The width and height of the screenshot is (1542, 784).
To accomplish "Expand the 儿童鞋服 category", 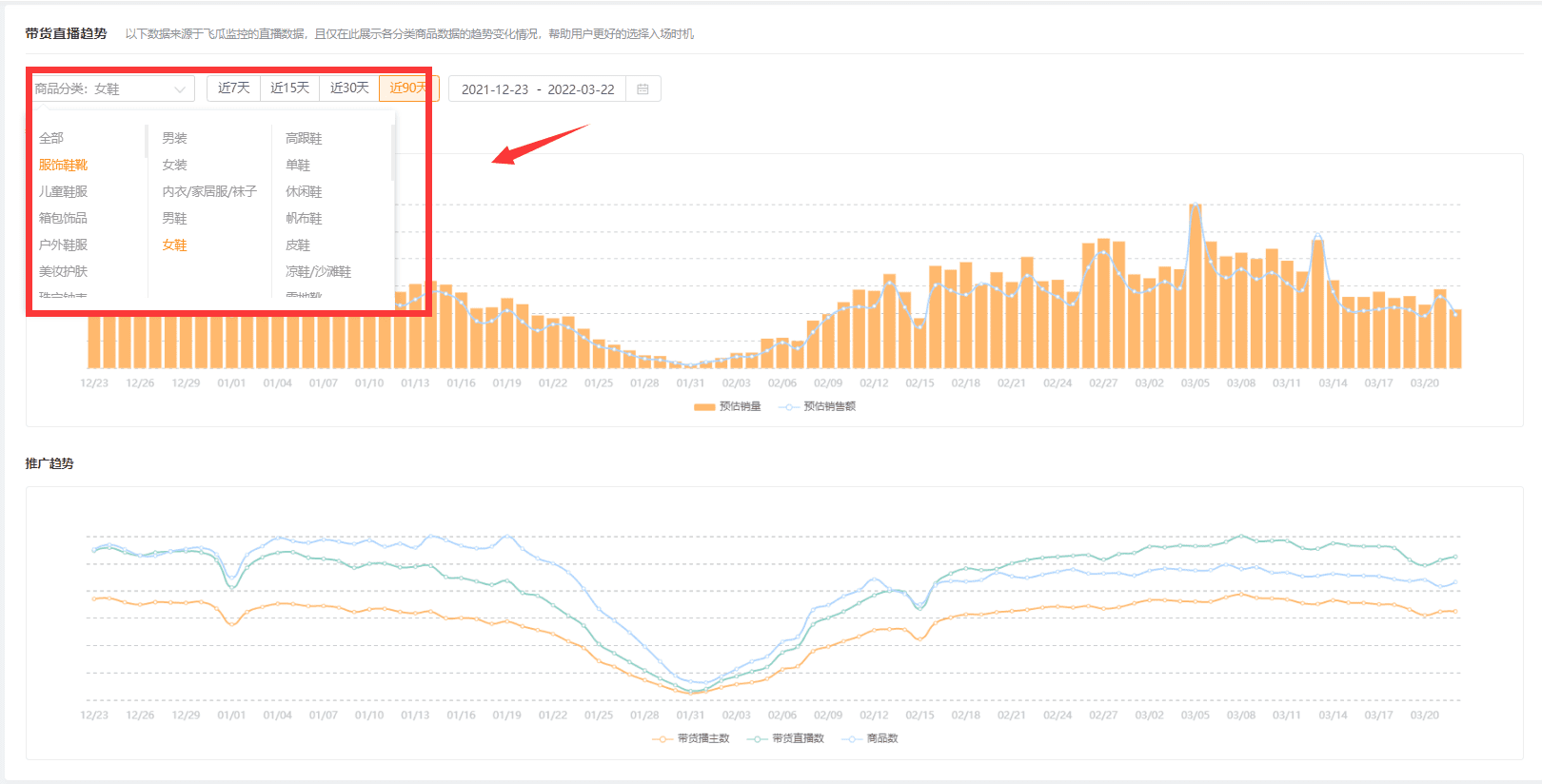I will coord(63,191).
